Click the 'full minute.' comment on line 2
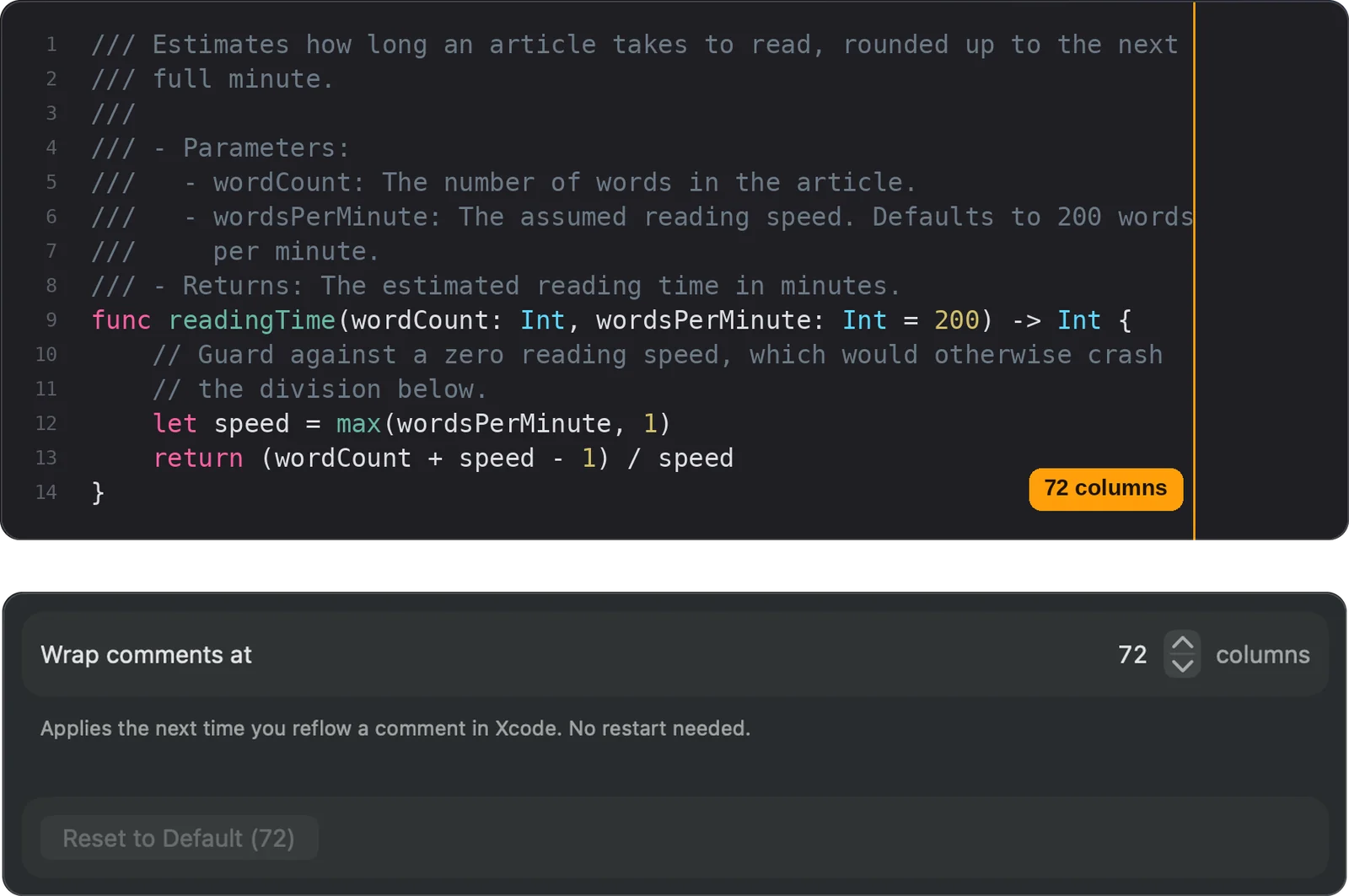 [x=213, y=79]
